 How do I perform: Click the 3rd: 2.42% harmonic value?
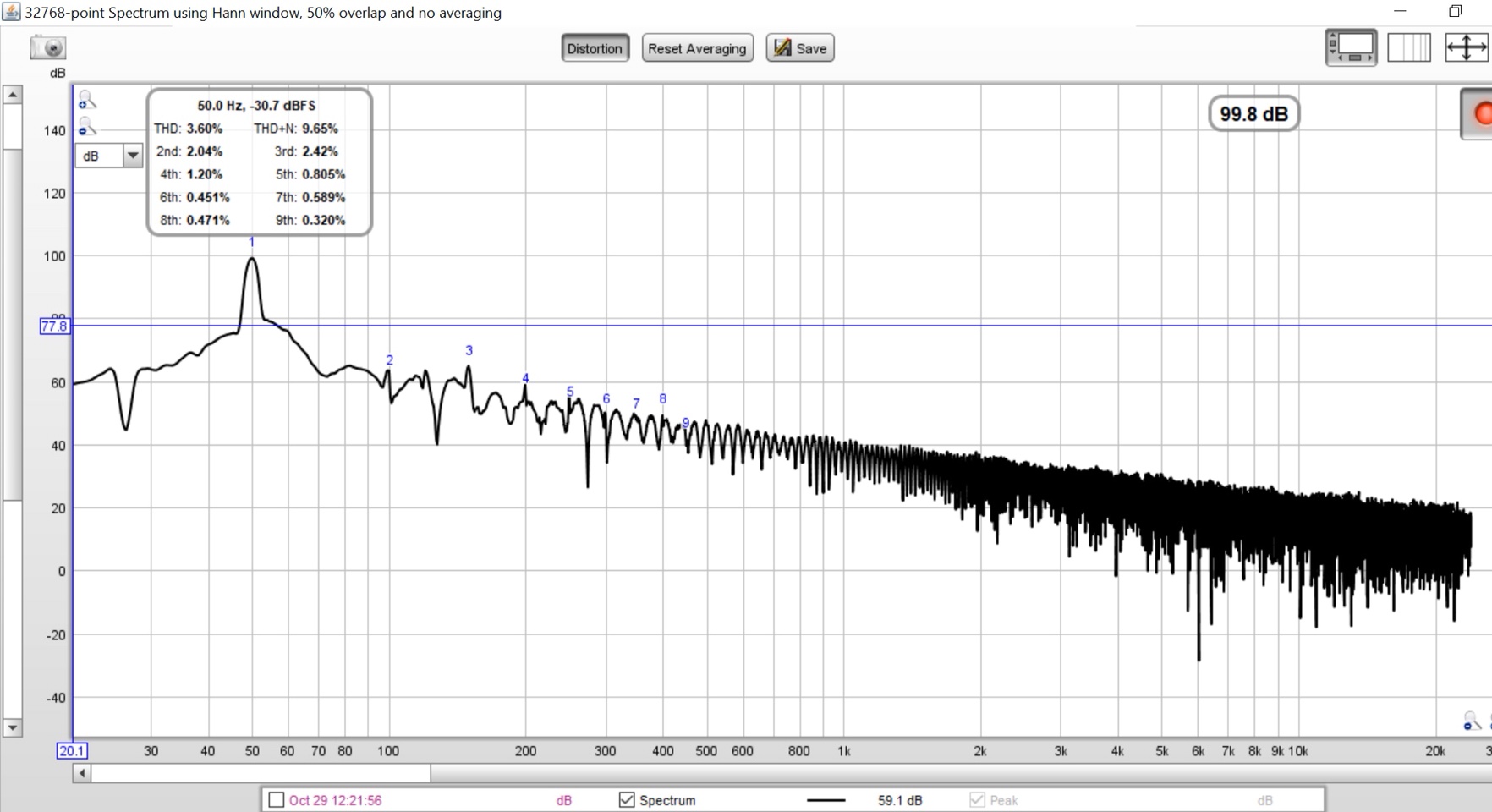[306, 151]
